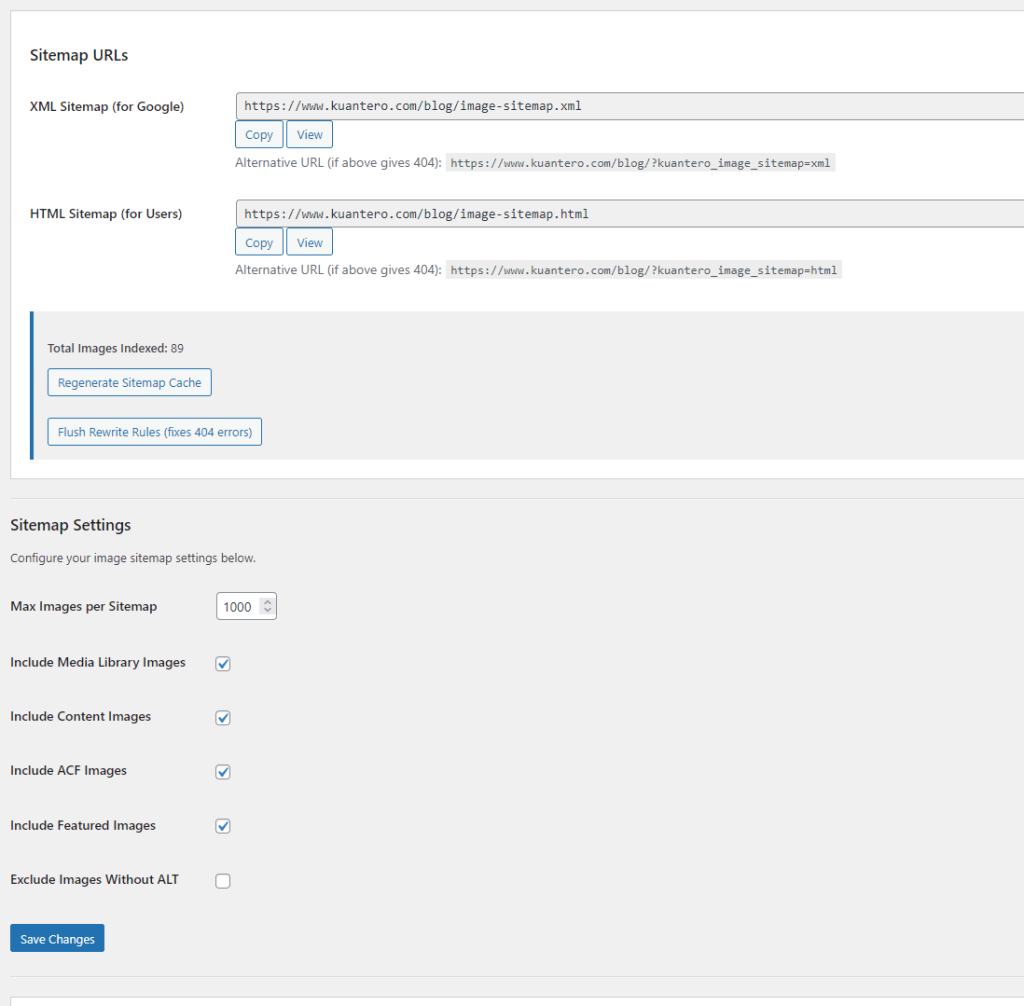View the HTML sitemap page

309,241
